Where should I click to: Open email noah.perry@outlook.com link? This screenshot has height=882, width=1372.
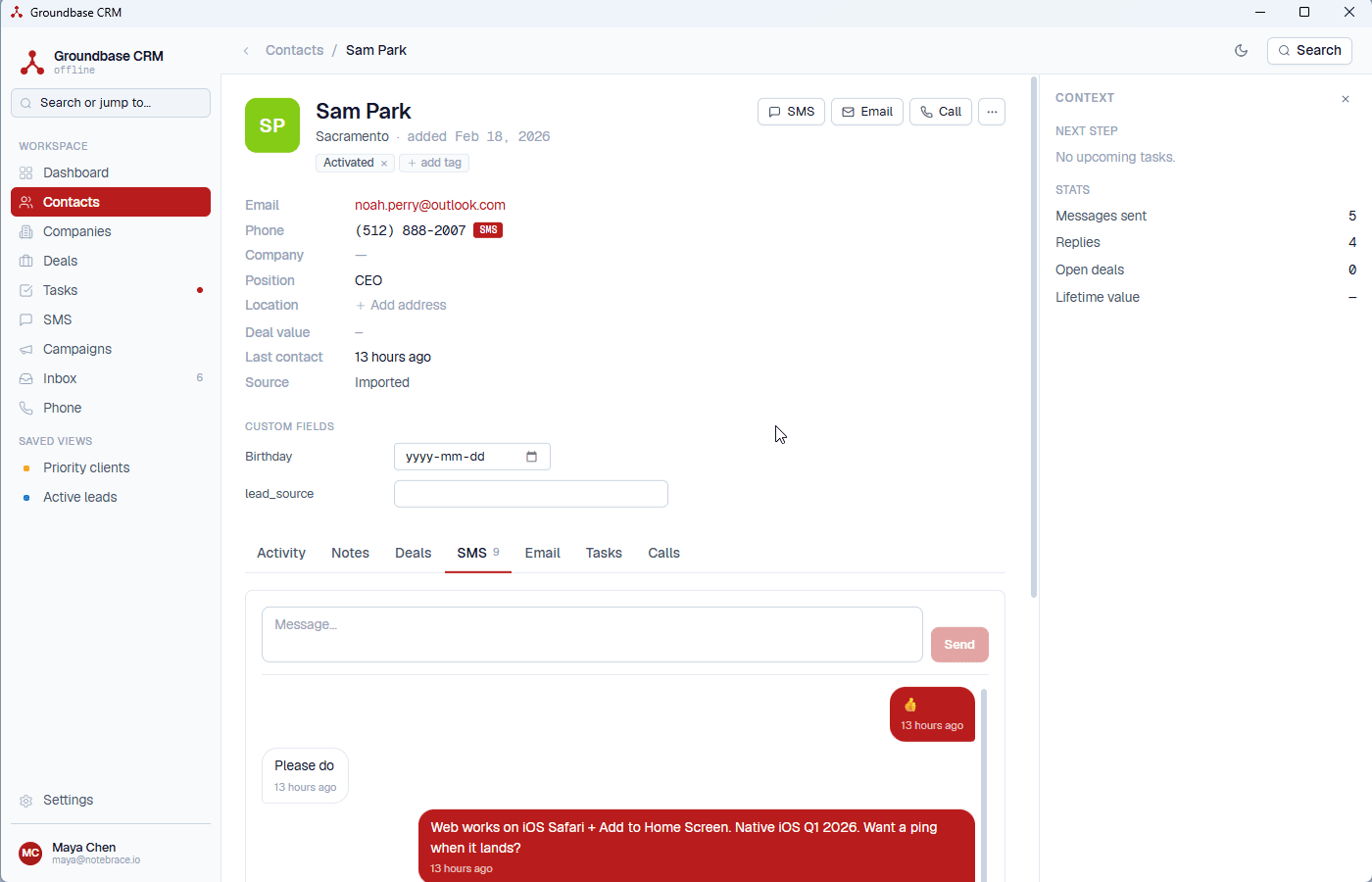click(x=430, y=205)
